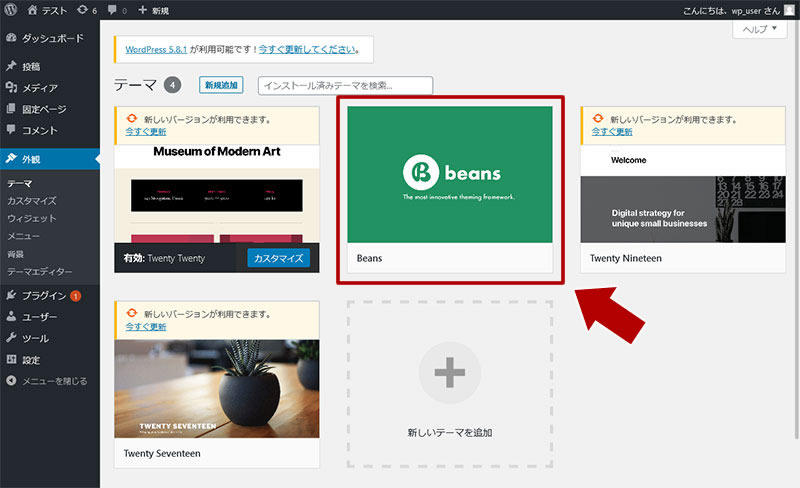The image size is (800, 488).
Task: Open the Beans theme thumbnail
Action: tap(449, 175)
